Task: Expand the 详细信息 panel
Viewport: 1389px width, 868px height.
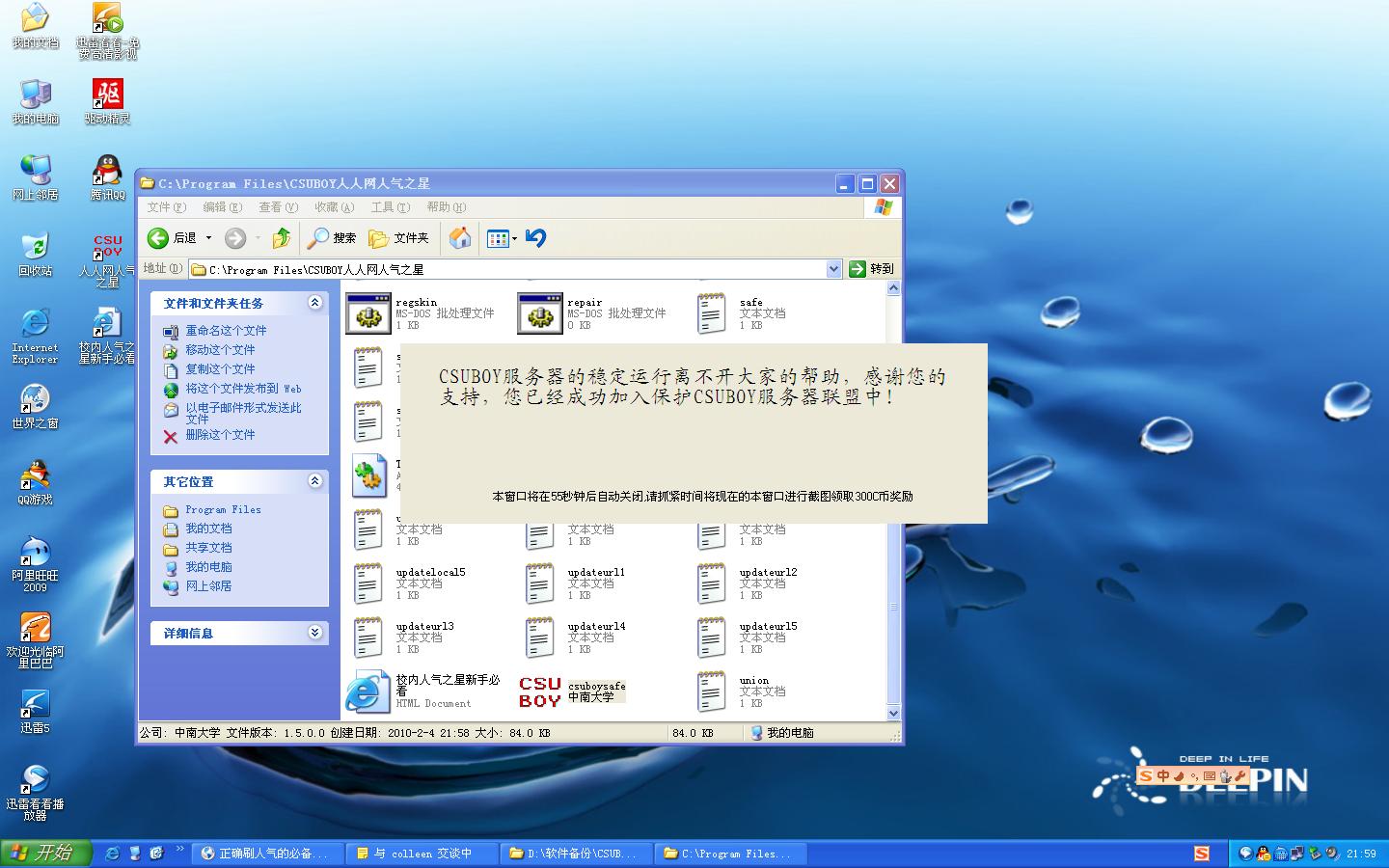Action: pos(314,633)
